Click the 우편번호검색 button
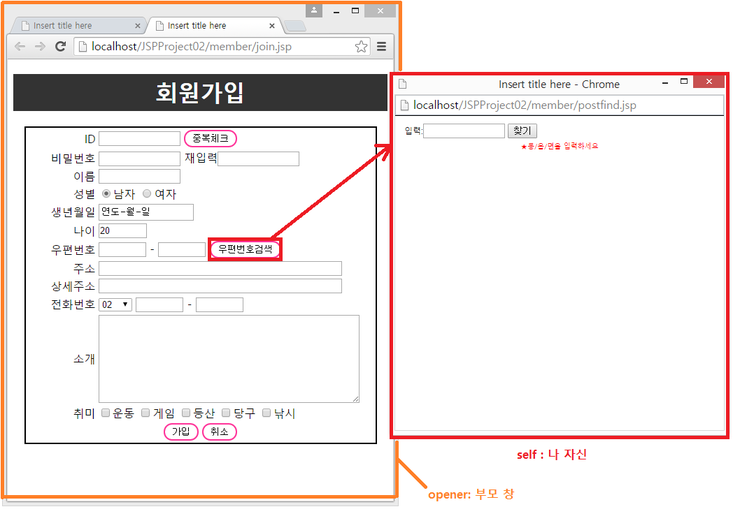This screenshot has width=740, height=523. click(x=245, y=249)
